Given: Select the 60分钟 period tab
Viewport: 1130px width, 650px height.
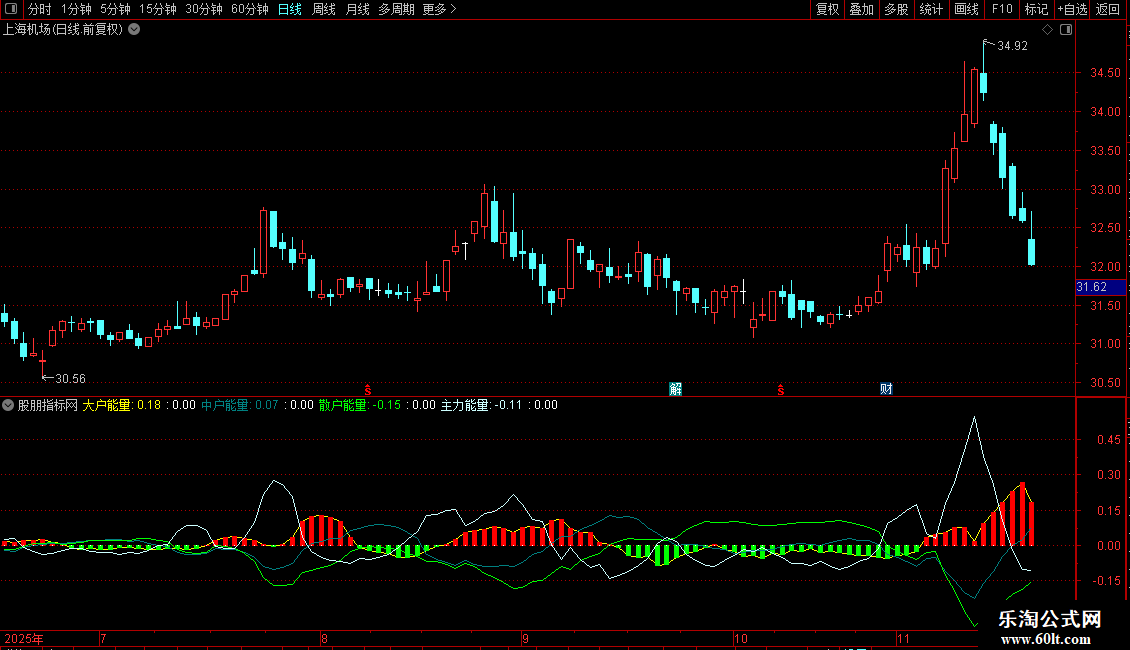Looking at the screenshot, I should tap(249, 9).
